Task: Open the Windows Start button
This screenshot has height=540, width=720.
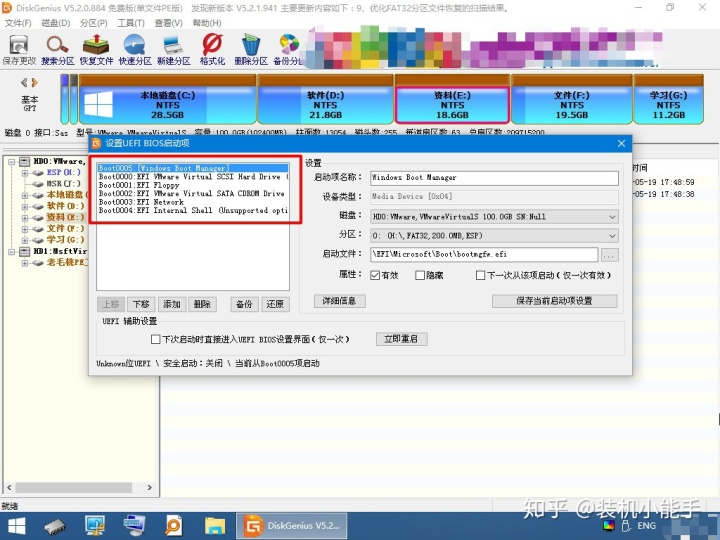Action: [x=17, y=526]
